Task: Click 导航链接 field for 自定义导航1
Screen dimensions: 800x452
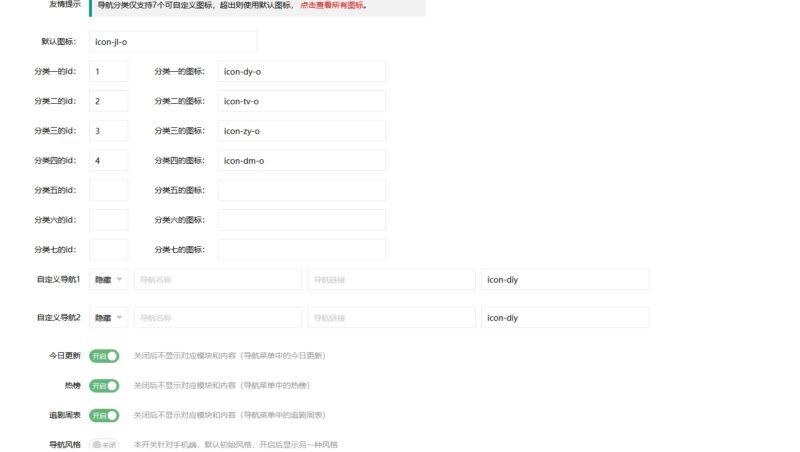Action: (391, 280)
